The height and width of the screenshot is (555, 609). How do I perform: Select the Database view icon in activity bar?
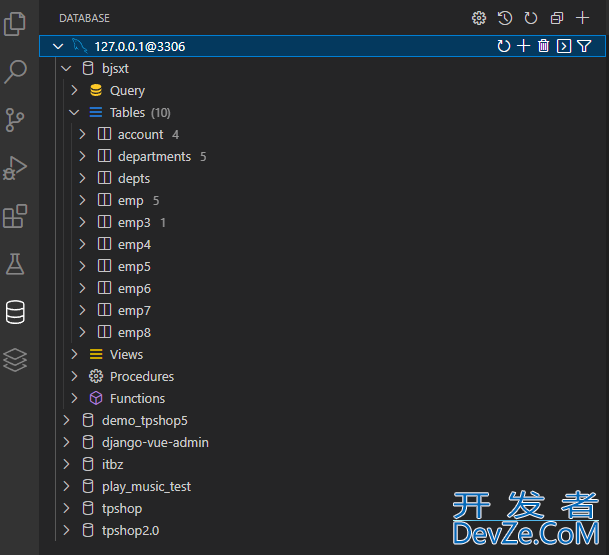point(15,312)
